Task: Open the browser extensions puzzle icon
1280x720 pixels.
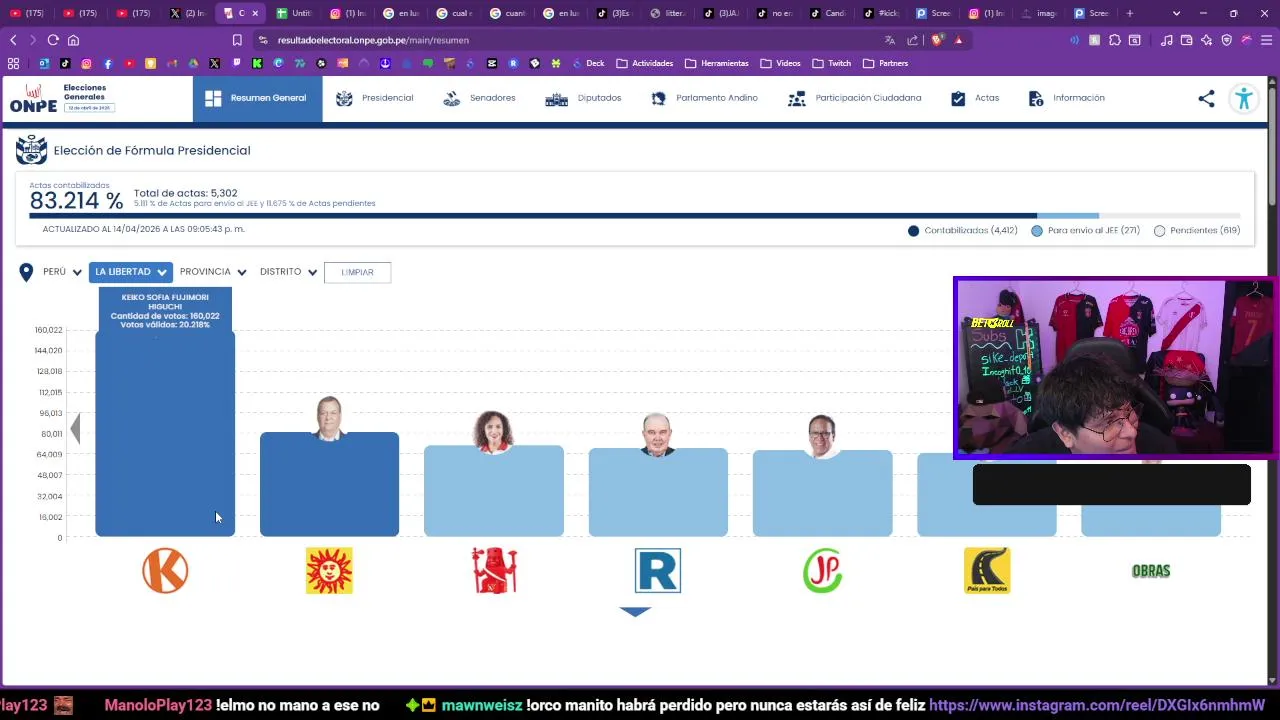Action: pos(1114,40)
